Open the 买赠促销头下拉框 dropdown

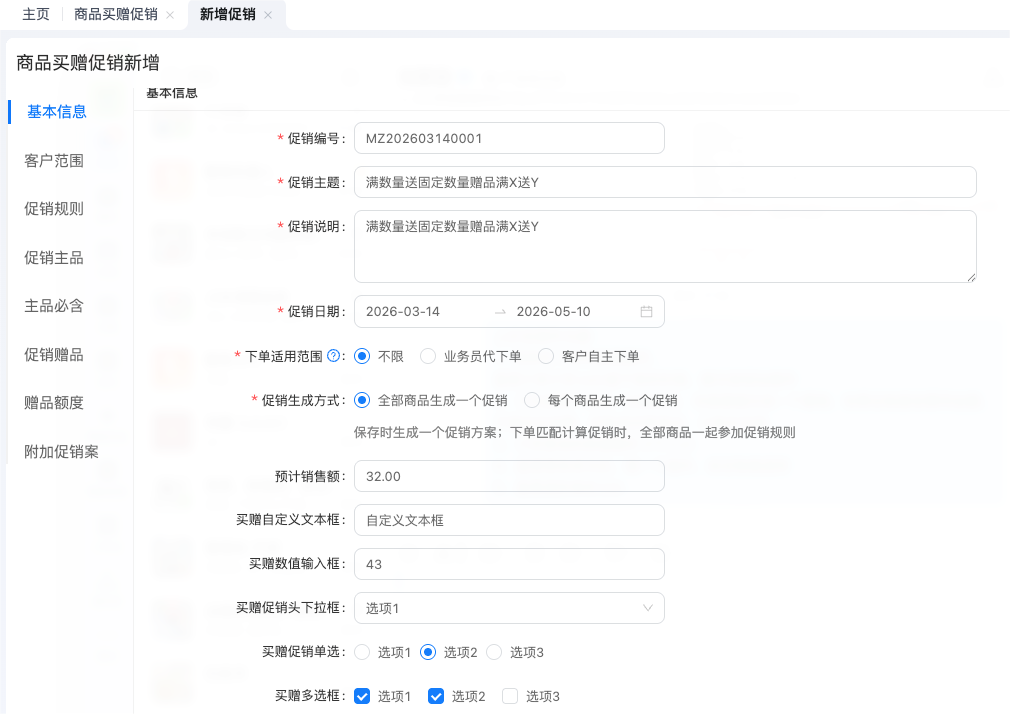pyautogui.click(x=509, y=608)
